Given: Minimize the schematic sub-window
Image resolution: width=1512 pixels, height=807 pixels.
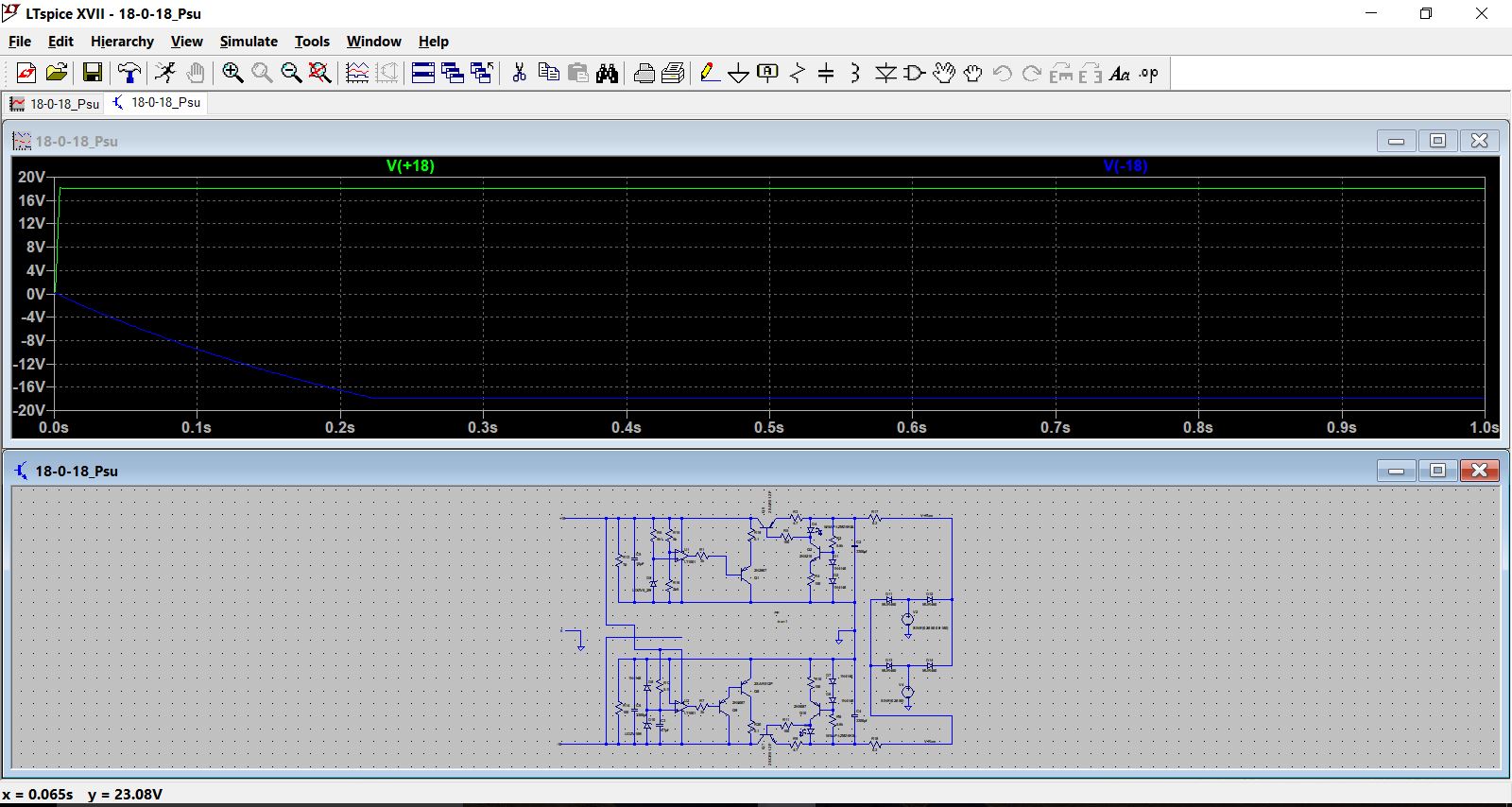Looking at the screenshot, I should pyautogui.click(x=1396, y=470).
